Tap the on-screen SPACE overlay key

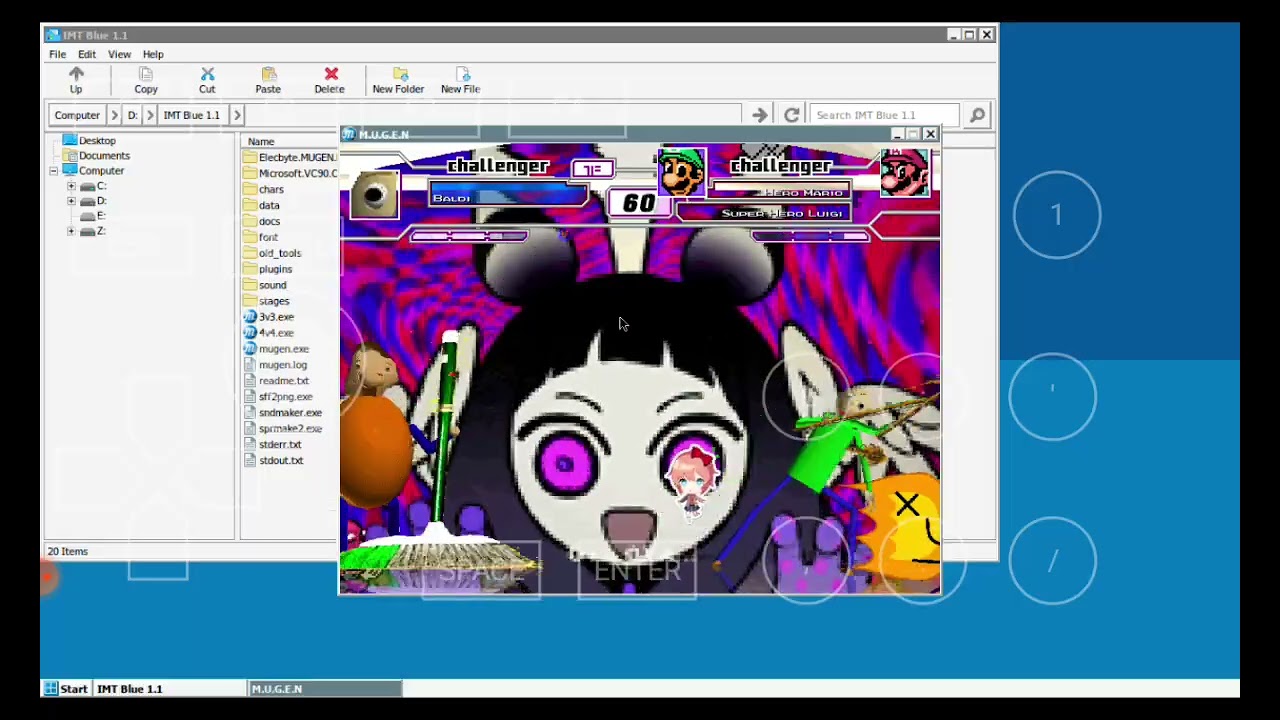tap(481, 573)
